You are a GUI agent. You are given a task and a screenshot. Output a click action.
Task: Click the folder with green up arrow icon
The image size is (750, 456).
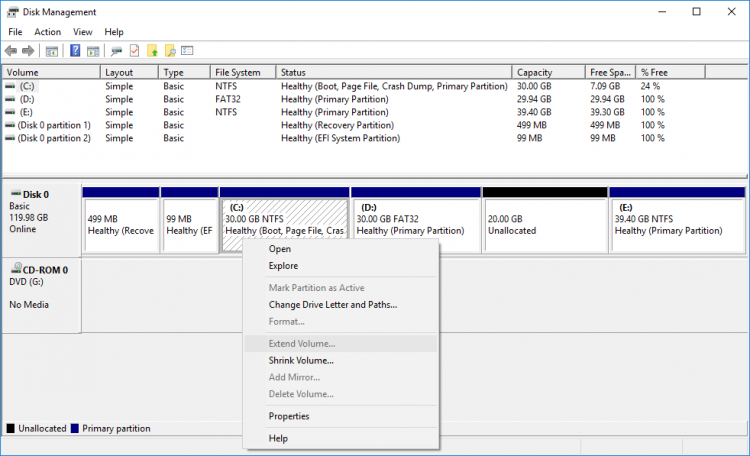(153, 51)
